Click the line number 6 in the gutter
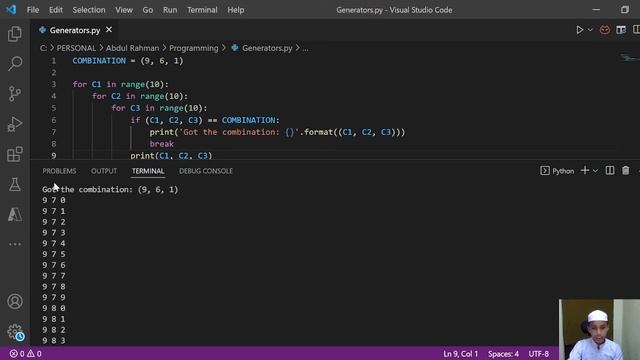This screenshot has height=360, width=640. [53, 120]
